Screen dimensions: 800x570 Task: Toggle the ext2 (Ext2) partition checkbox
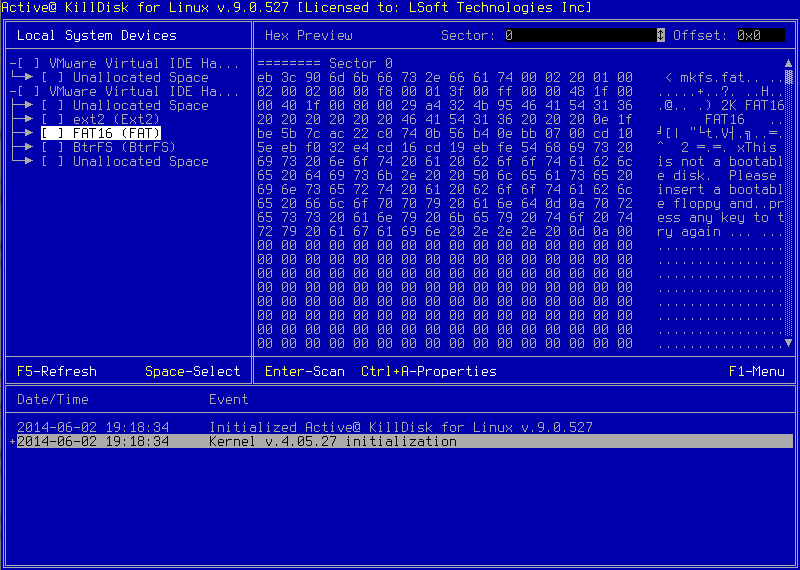[52, 119]
